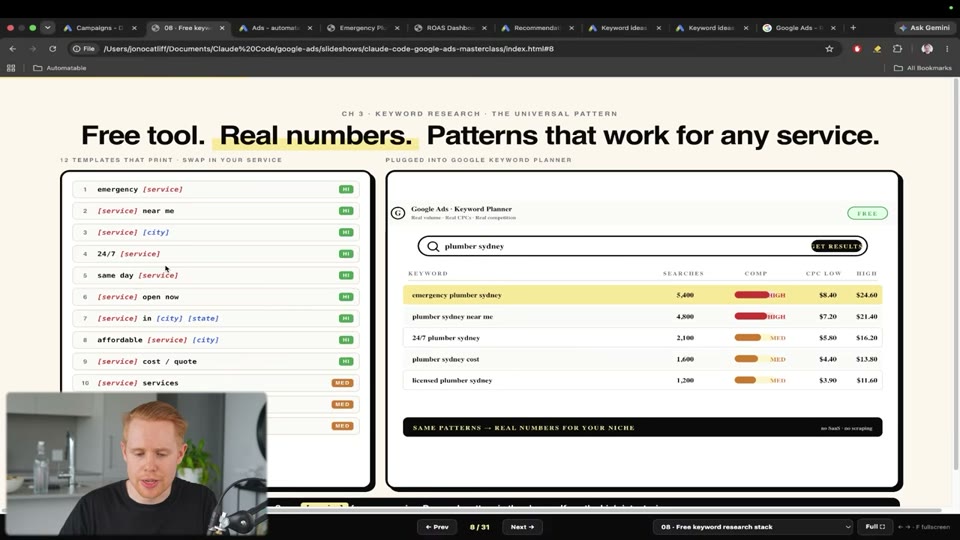Expand the tab search dropdown arrow
The width and height of the screenshot is (960, 540).
click(x=48, y=28)
